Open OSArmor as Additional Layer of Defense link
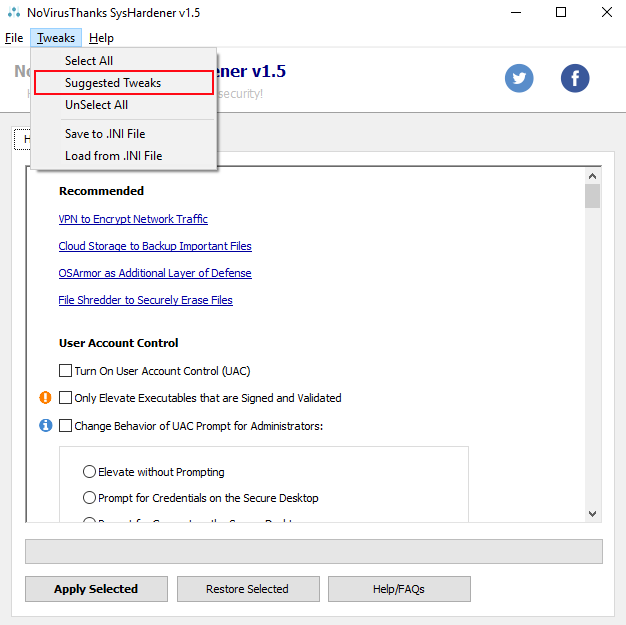The height and width of the screenshot is (625, 626). coord(155,273)
